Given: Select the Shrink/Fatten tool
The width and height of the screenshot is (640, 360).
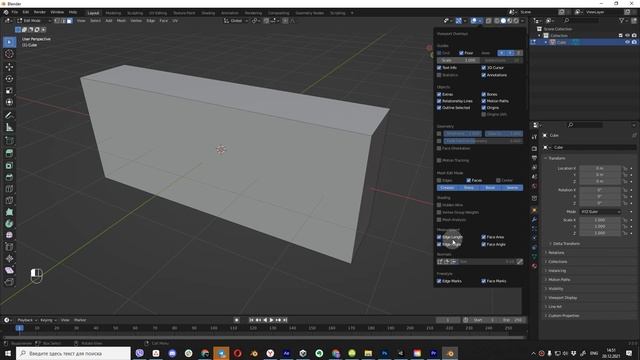Looking at the screenshot, I should pos(9,258).
